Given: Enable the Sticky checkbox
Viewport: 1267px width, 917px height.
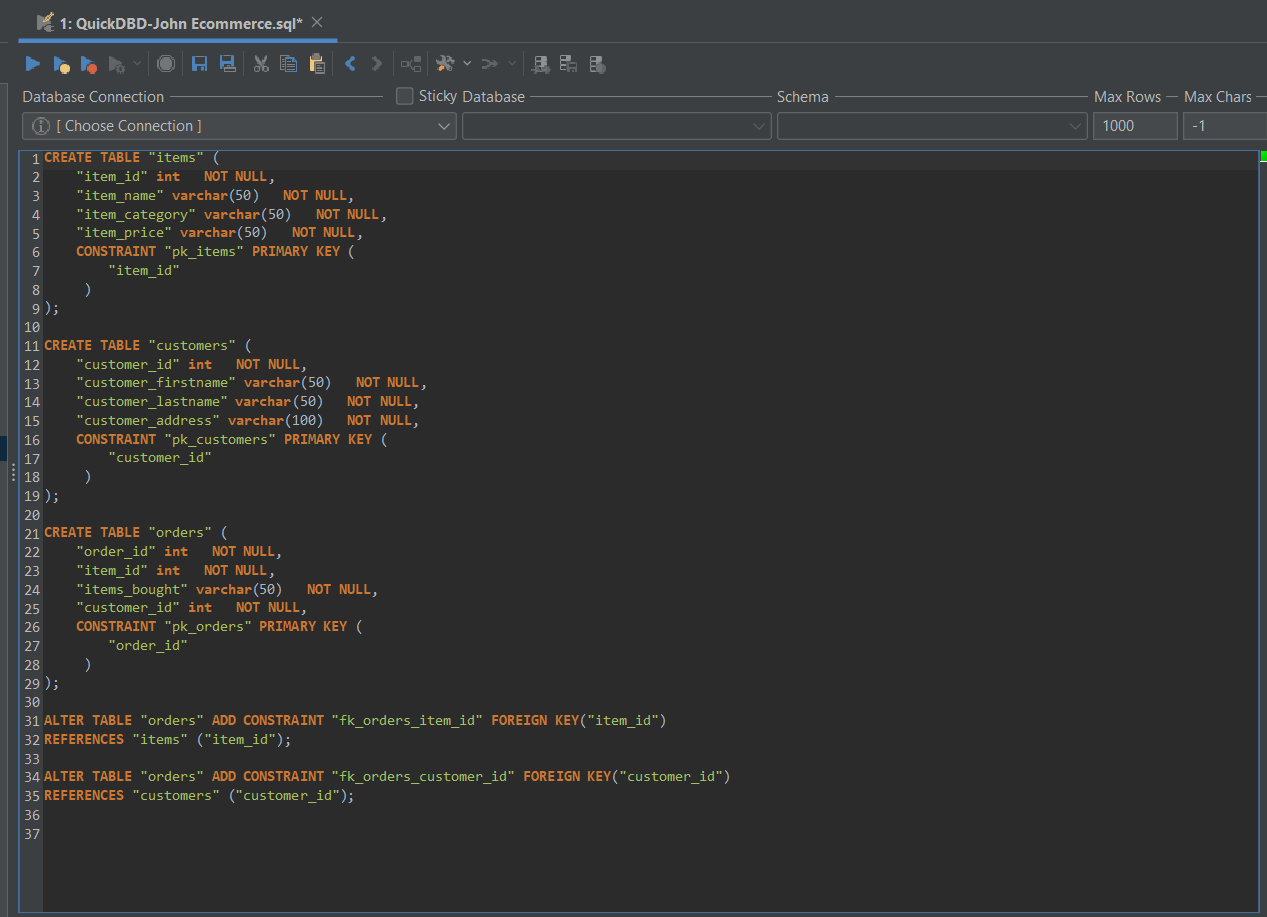Looking at the screenshot, I should 405,96.
